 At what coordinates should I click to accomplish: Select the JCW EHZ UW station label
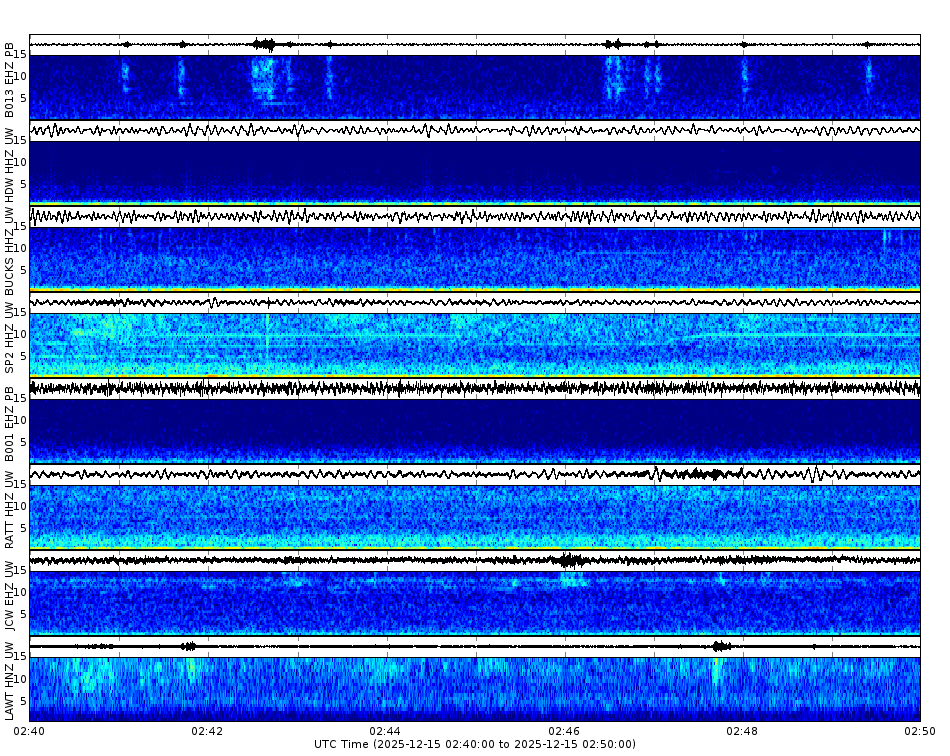10,595
